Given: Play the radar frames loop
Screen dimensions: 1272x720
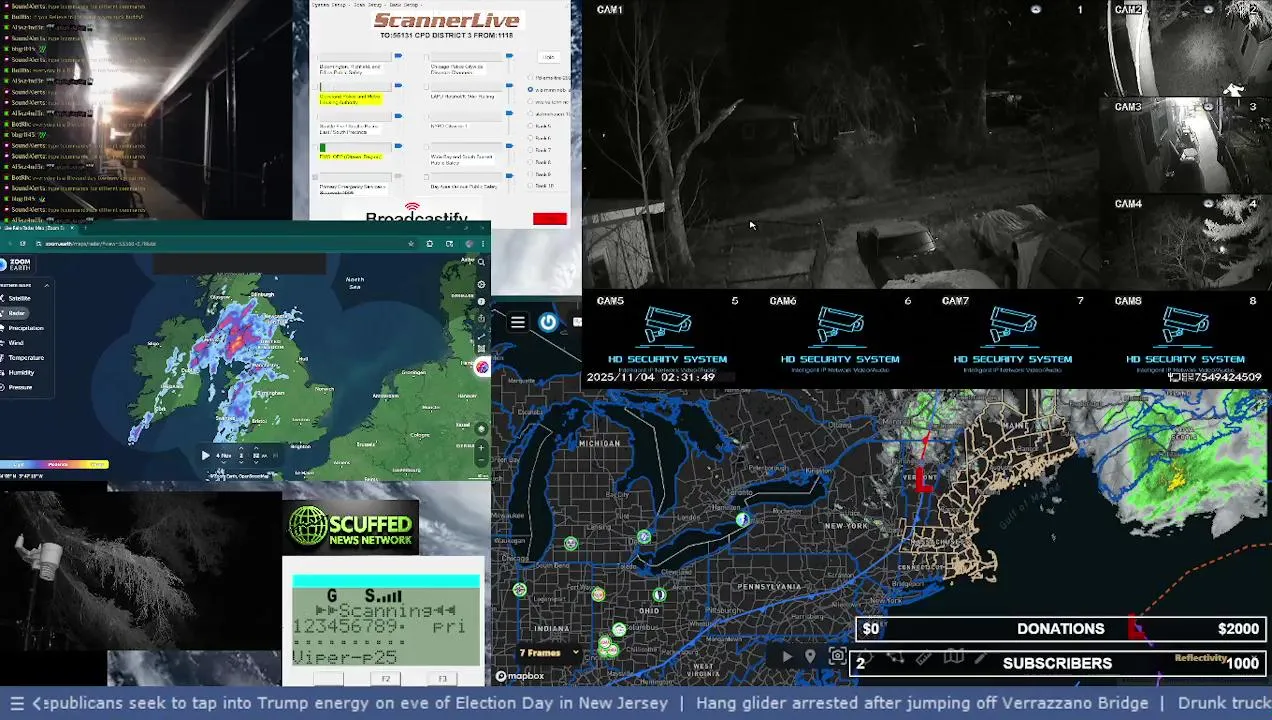Looking at the screenshot, I should [787, 656].
